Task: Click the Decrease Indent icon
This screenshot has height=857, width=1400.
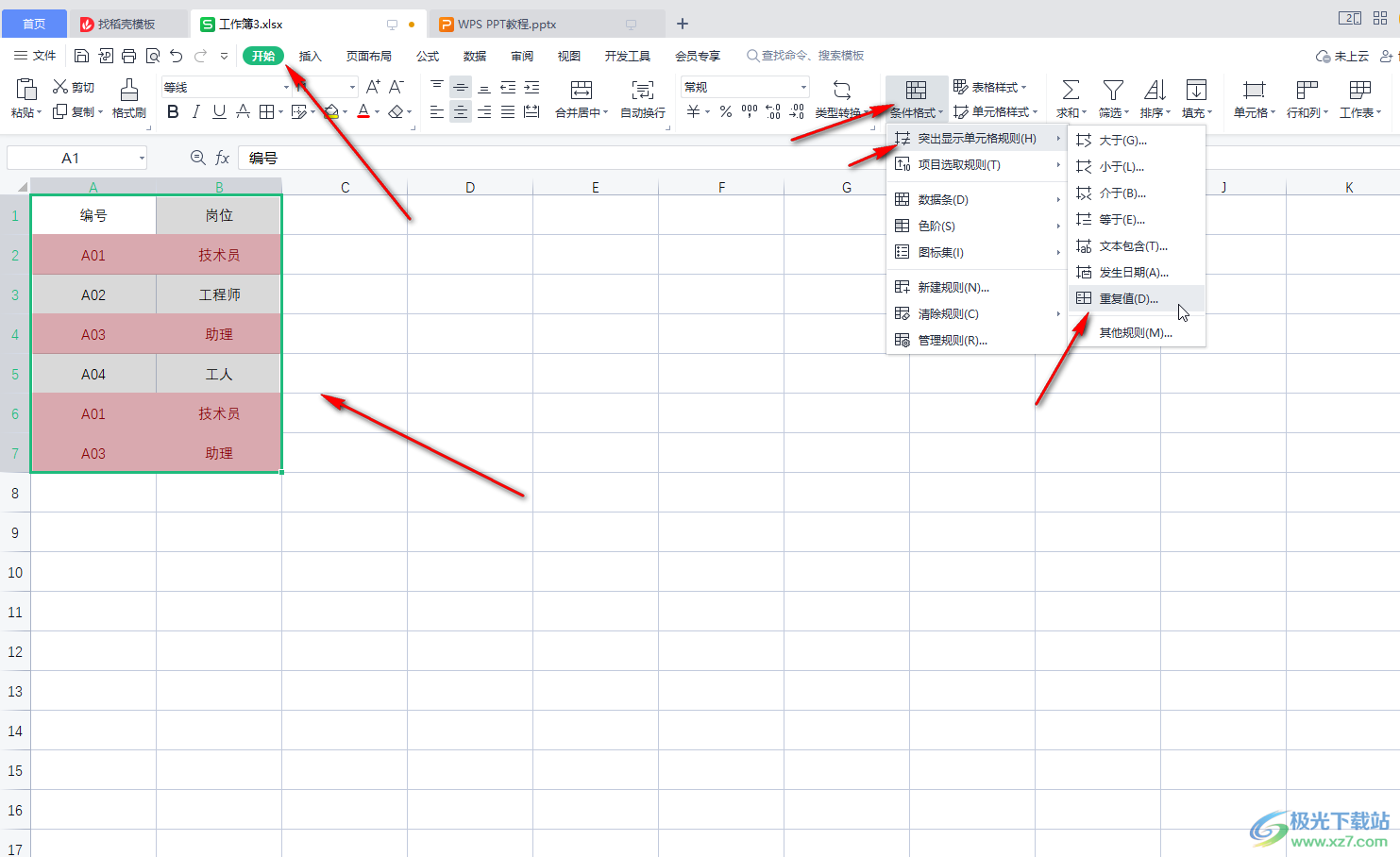Action: [x=508, y=87]
